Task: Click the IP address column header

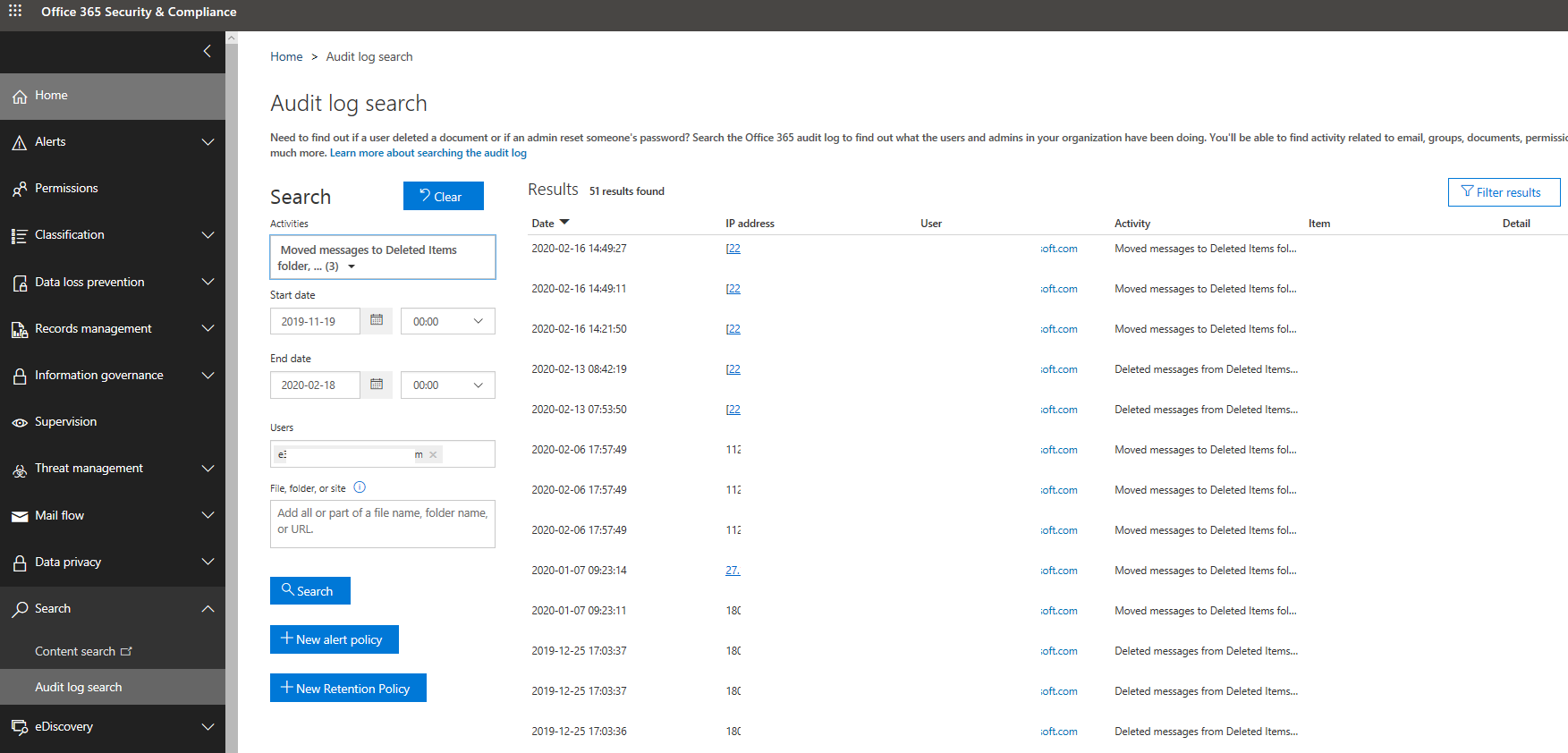Action: click(x=750, y=224)
